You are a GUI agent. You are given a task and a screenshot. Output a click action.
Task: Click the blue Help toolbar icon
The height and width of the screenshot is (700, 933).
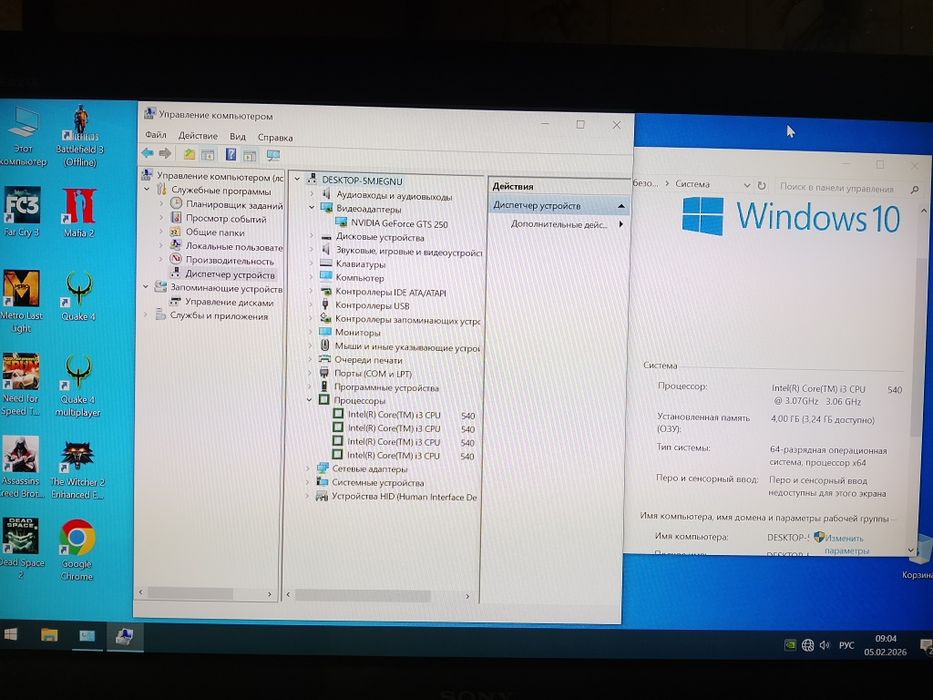(x=231, y=155)
